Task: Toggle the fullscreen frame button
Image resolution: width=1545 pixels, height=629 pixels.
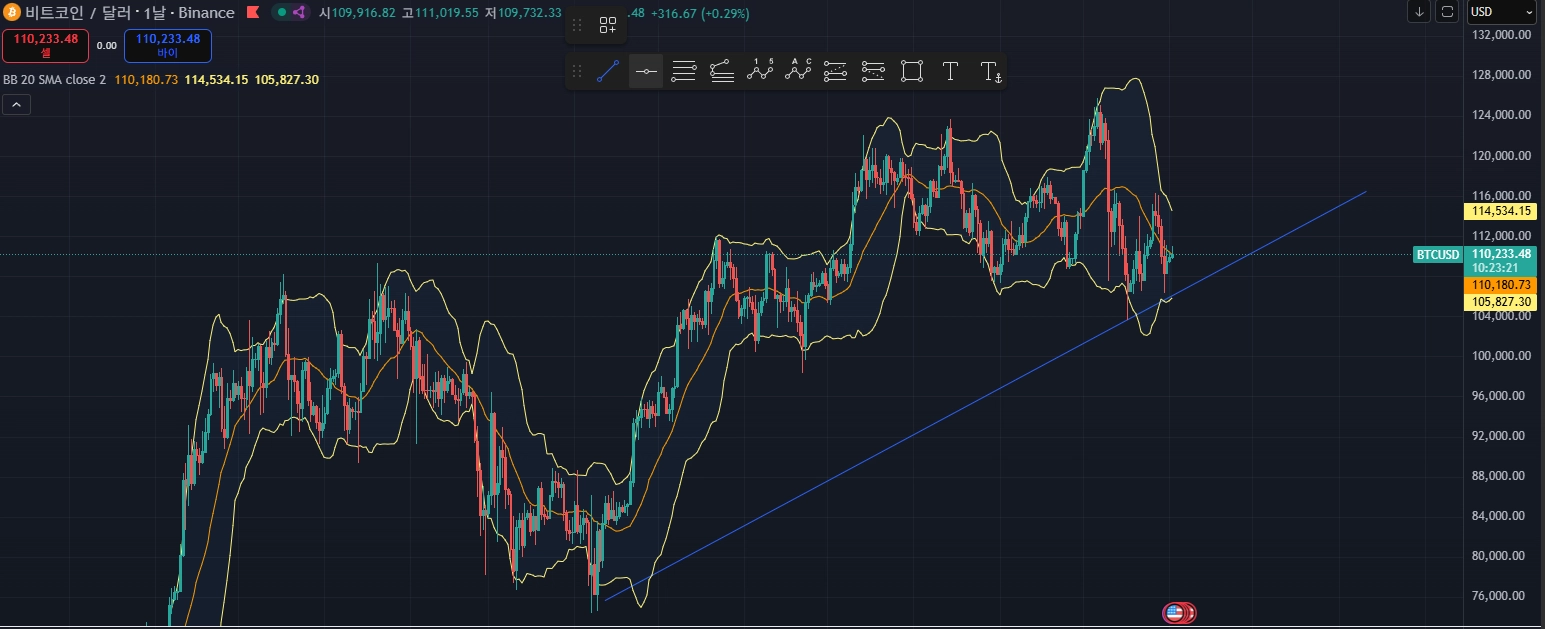Action: pyautogui.click(x=1446, y=12)
